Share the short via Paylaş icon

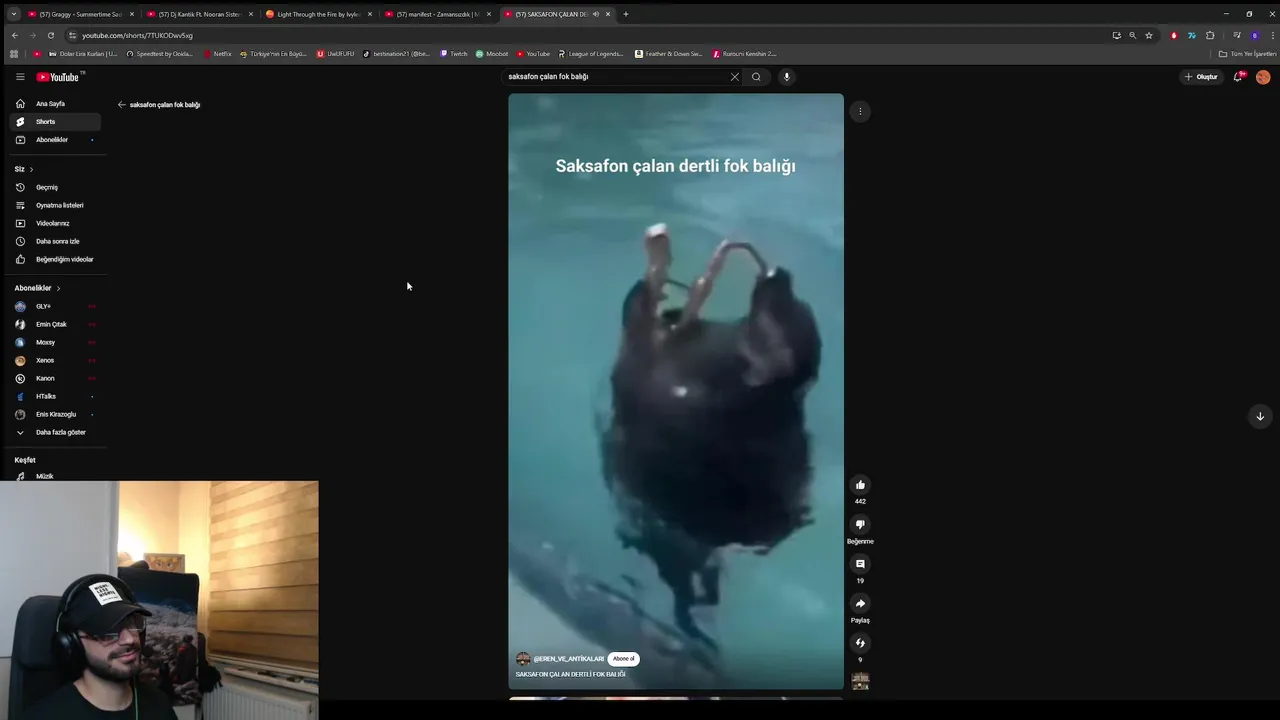[860, 603]
